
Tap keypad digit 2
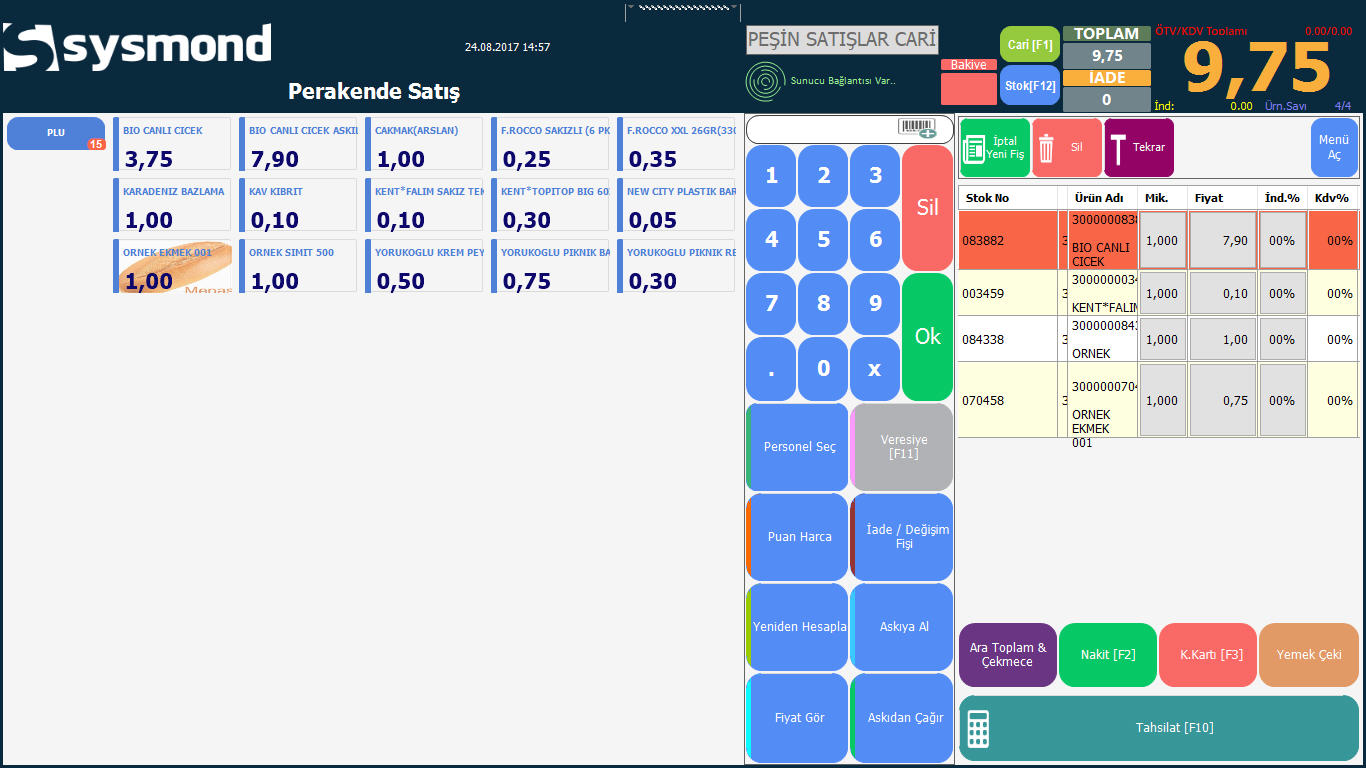click(823, 176)
